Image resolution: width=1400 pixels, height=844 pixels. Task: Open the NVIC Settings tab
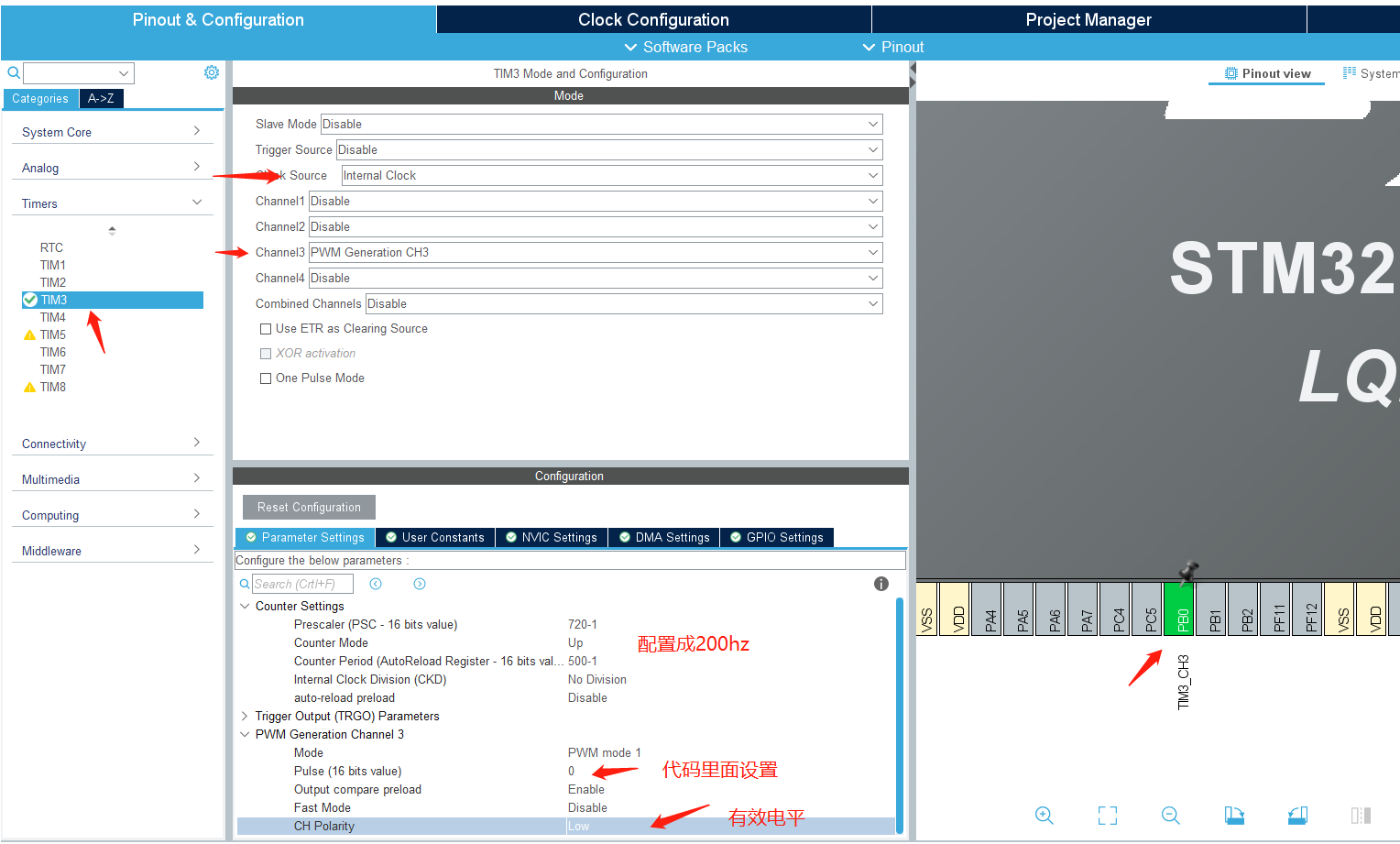click(x=552, y=537)
